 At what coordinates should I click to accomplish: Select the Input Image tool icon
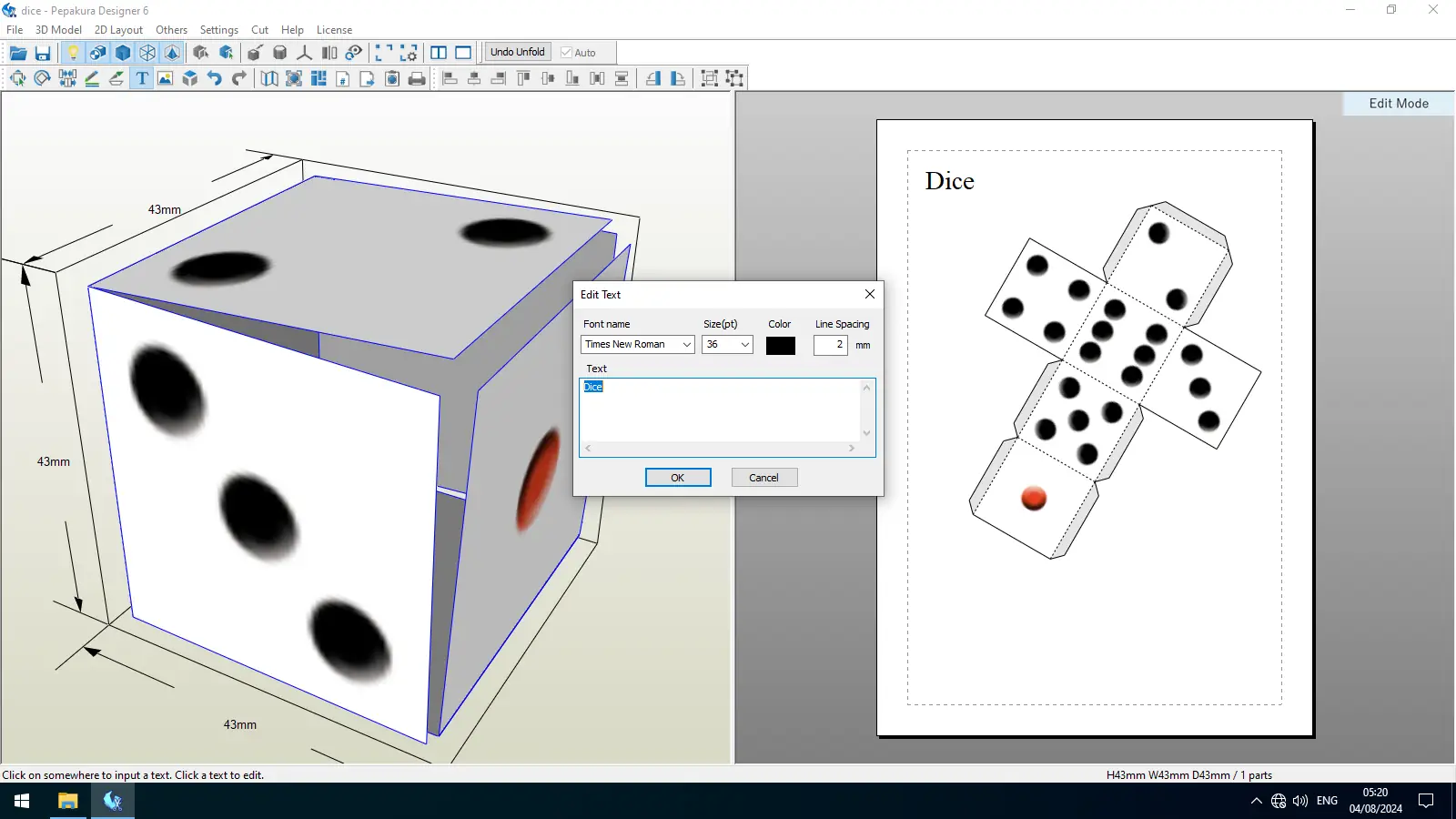pos(166,78)
